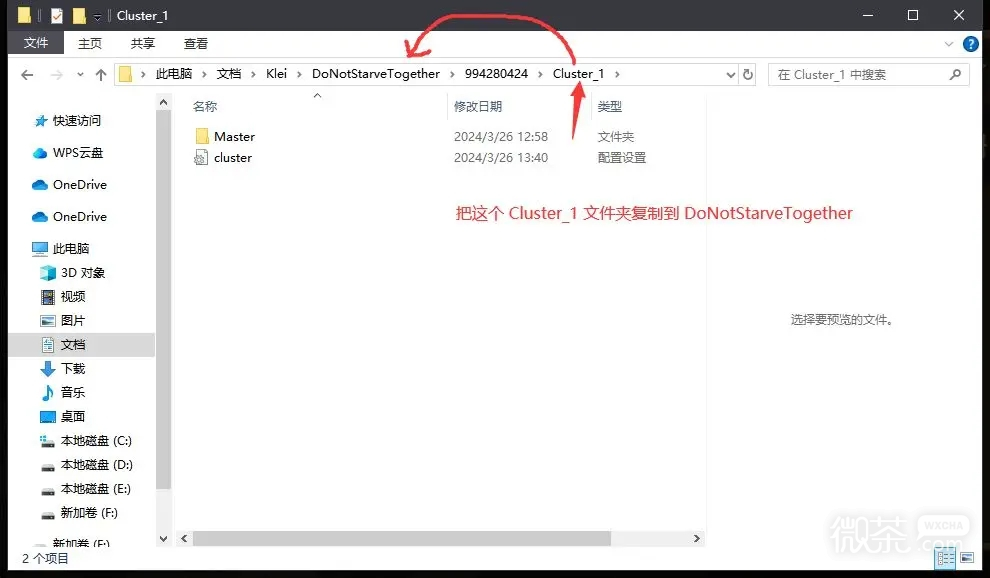The height and width of the screenshot is (578, 990).
Task: Sort by 类型 column header
Action: click(x=610, y=107)
